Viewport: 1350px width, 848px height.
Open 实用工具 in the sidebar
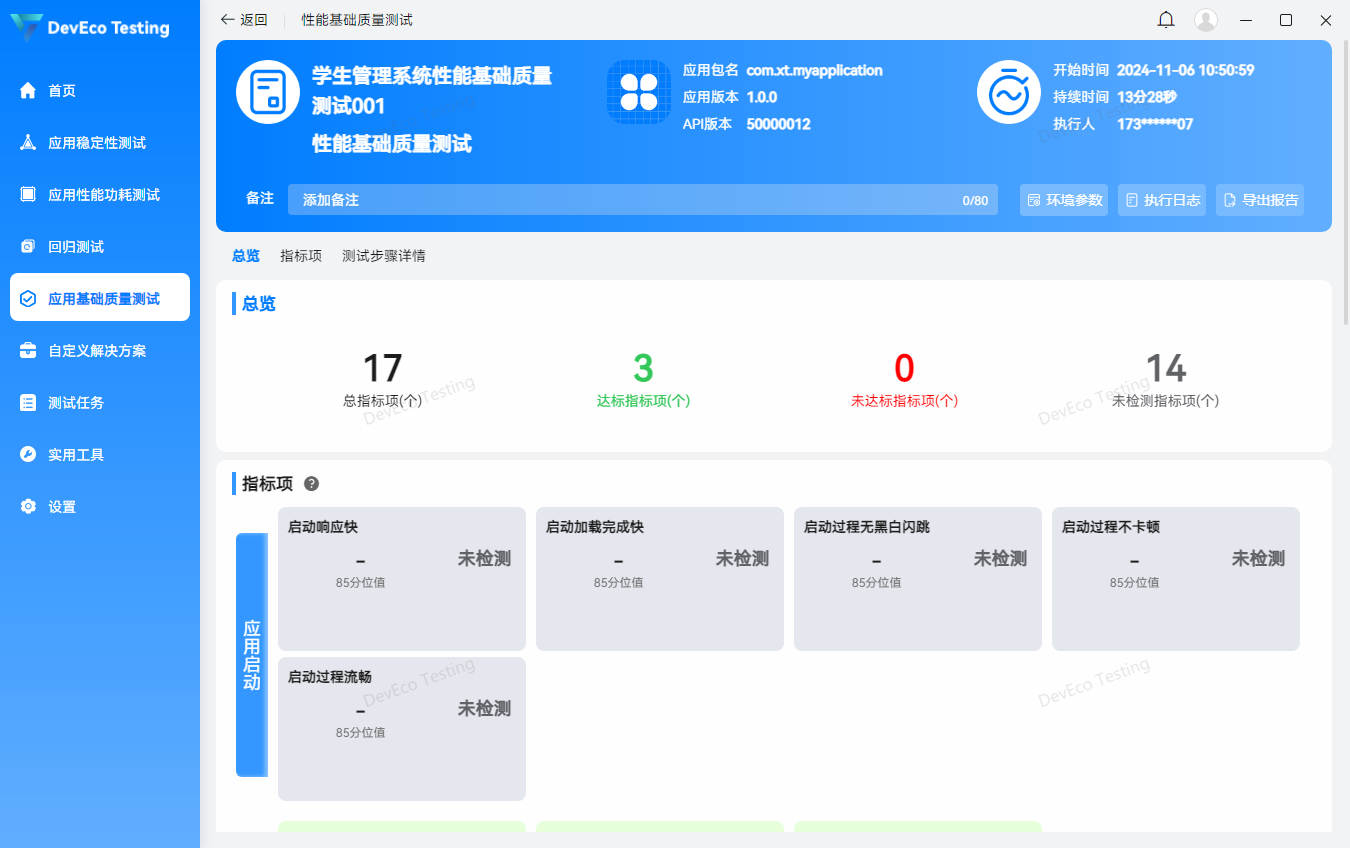point(100,455)
